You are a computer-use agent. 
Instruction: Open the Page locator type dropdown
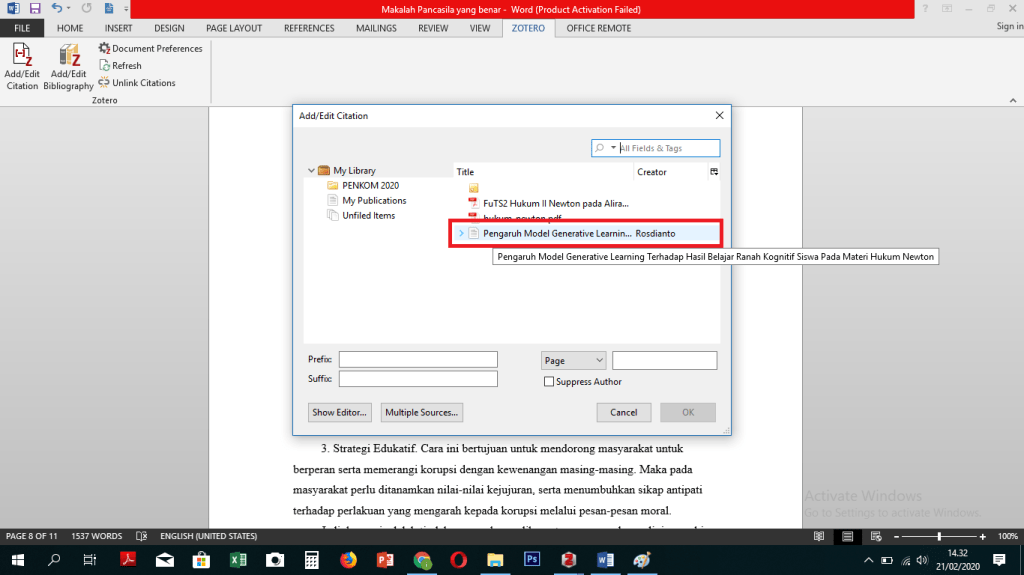point(573,360)
